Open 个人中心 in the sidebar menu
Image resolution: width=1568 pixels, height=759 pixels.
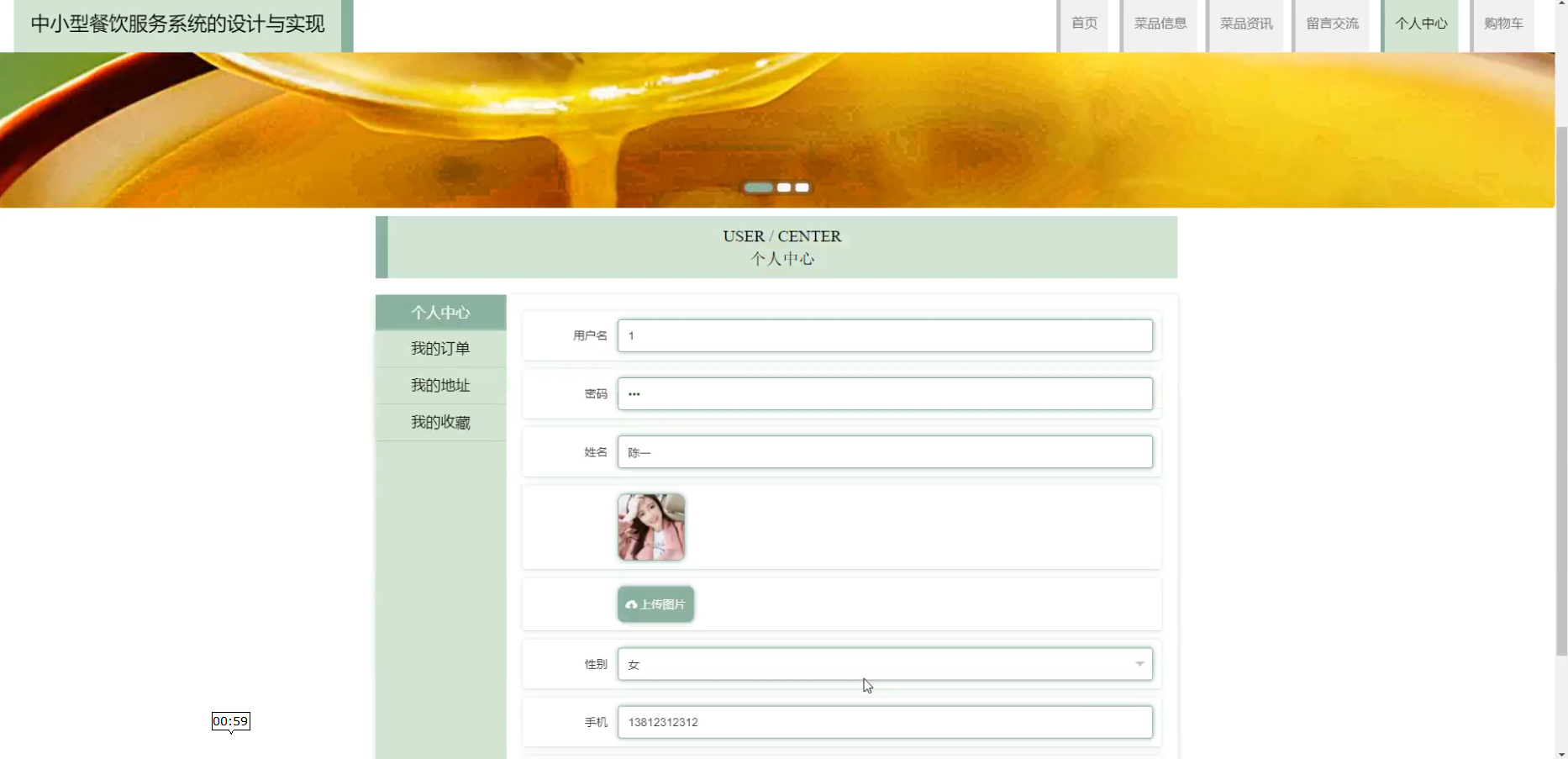[x=440, y=313]
